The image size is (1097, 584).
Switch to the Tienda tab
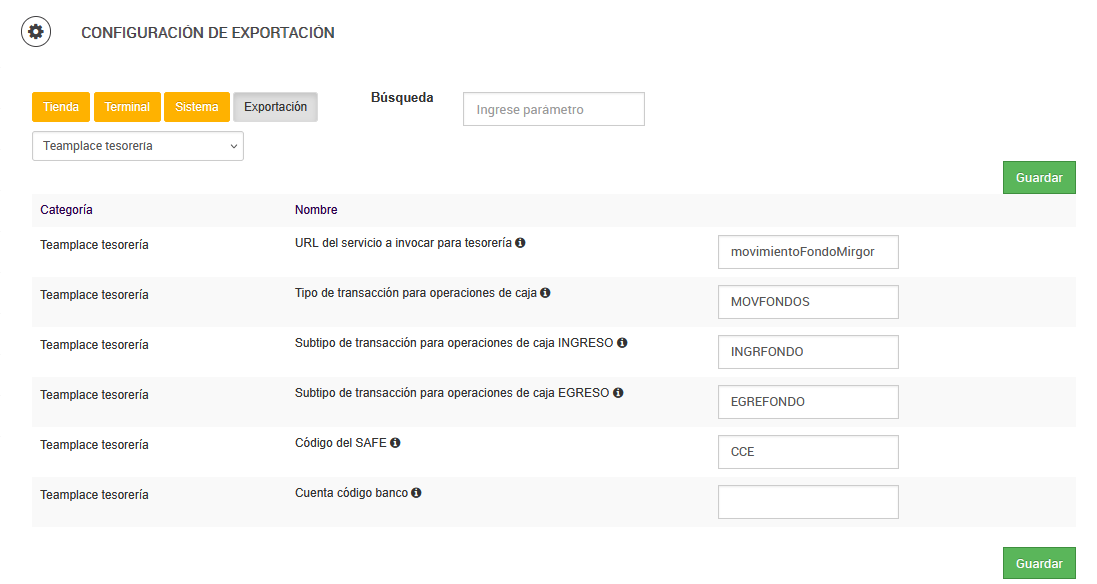click(x=61, y=107)
